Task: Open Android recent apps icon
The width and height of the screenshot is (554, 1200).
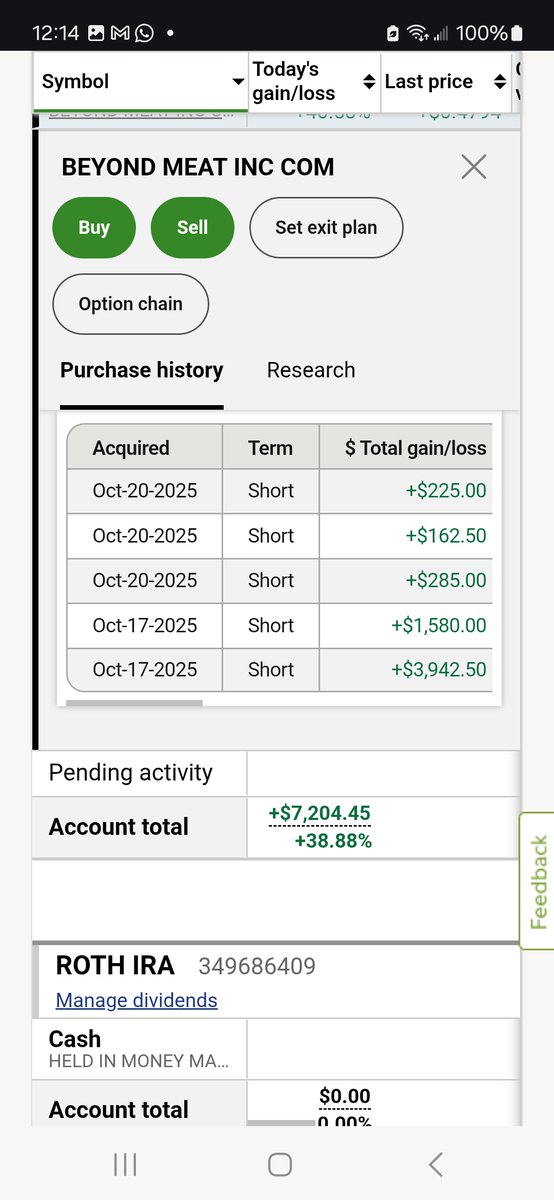Action: tap(125, 1164)
